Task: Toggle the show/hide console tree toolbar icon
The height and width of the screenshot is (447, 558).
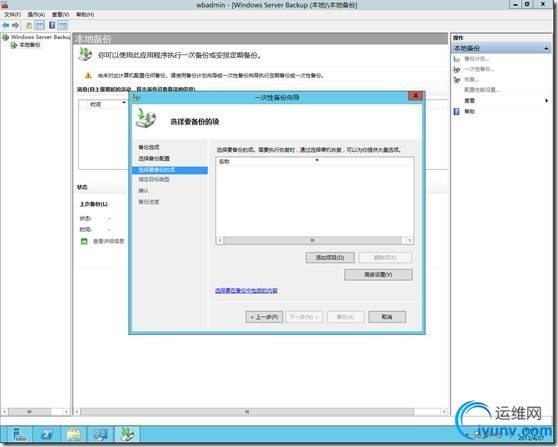Action: (40, 25)
